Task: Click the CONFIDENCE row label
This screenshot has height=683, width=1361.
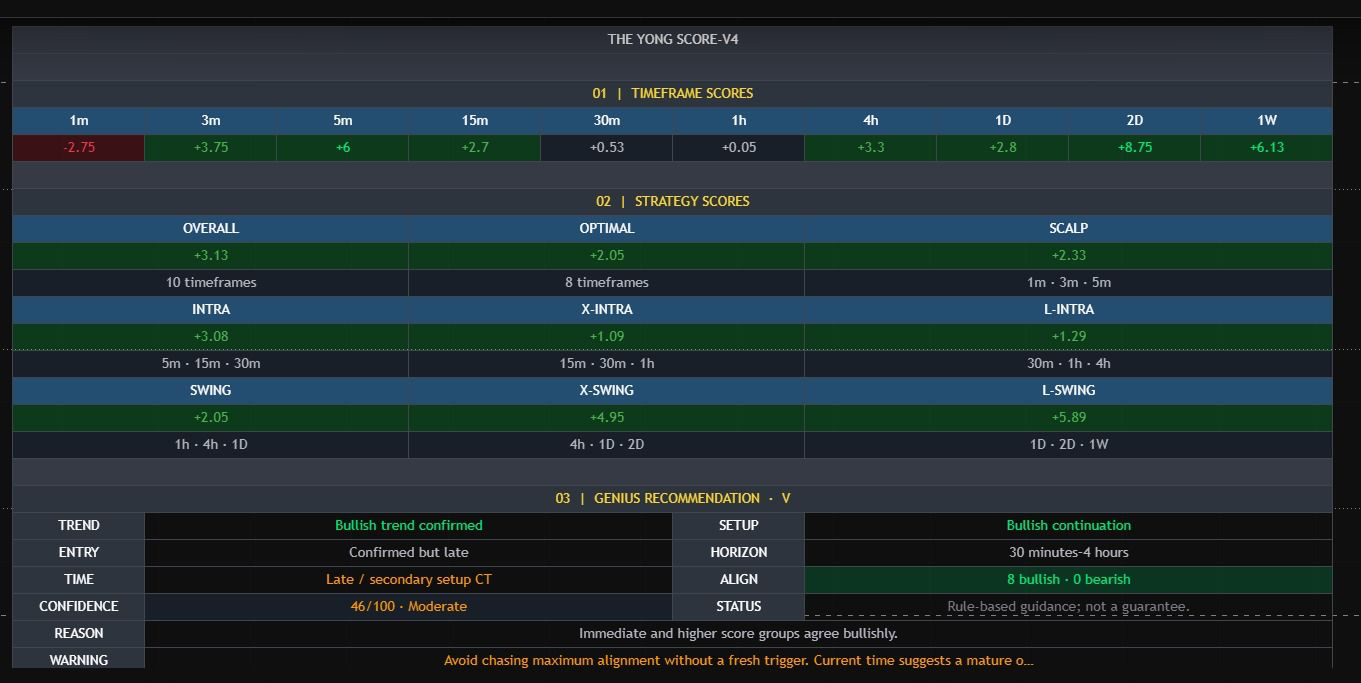Action: coord(78,606)
